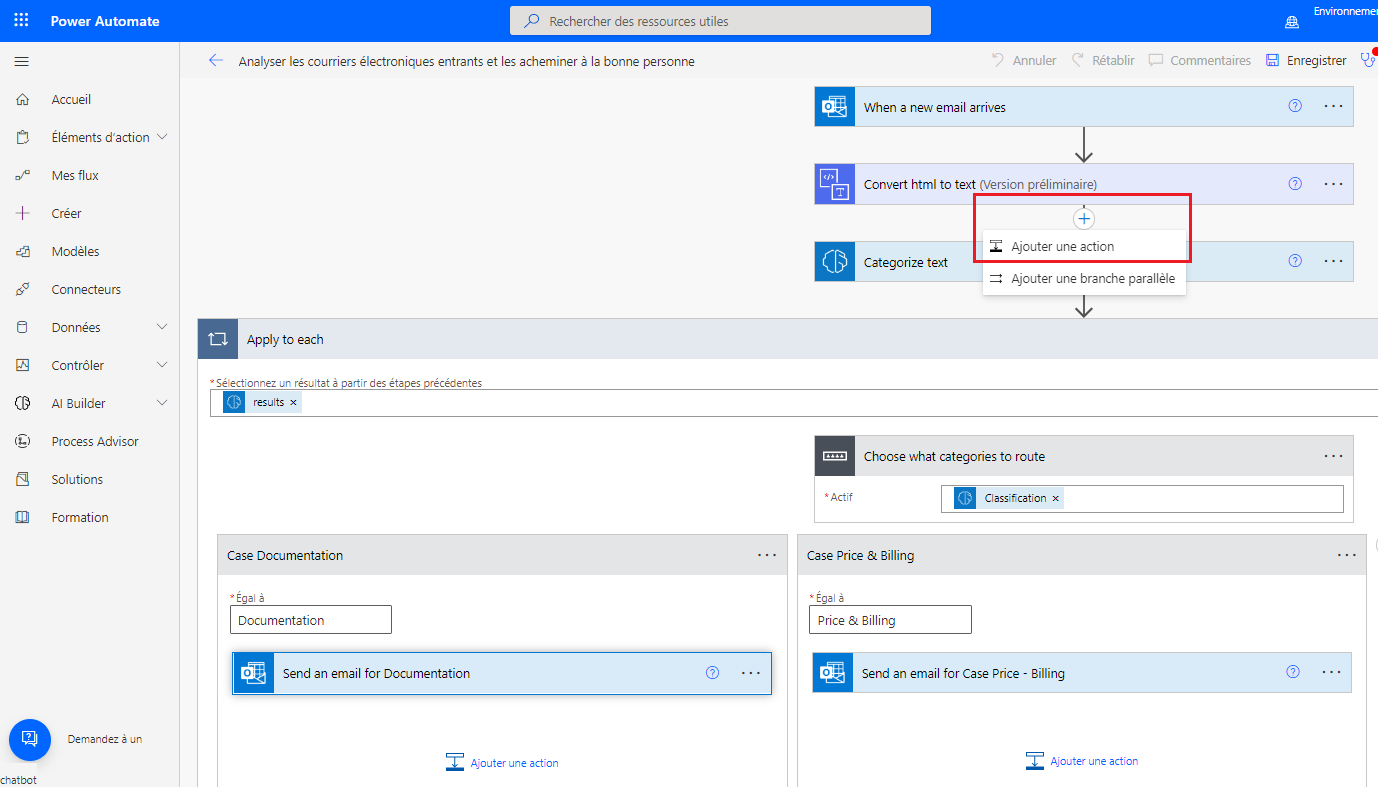Image resolution: width=1378 pixels, height=787 pixels.
Task: Collapse the Choose what categories to route step
Action: [1084, 456]
